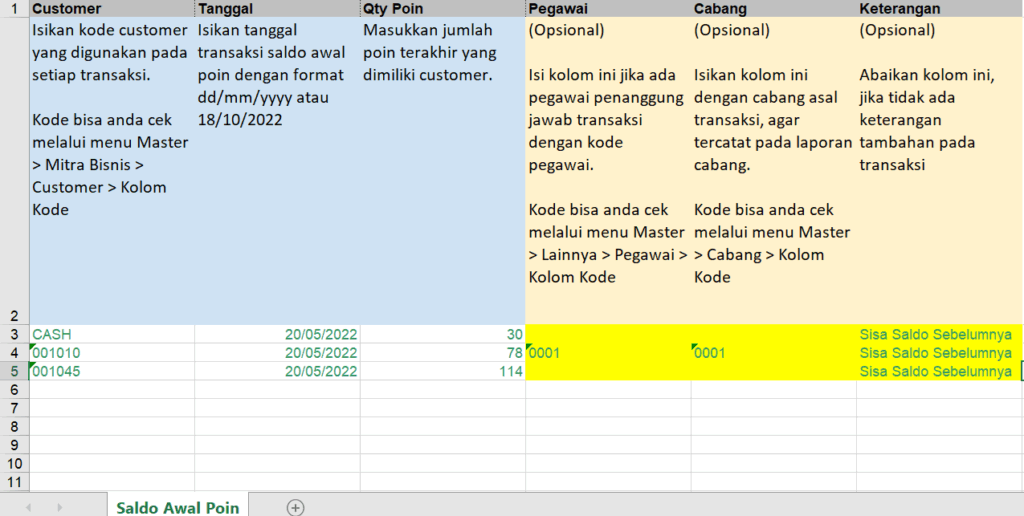This screenshot has width=1024, height=516.
Task: Select the Cabang header cell
Action: pos(774,9)
